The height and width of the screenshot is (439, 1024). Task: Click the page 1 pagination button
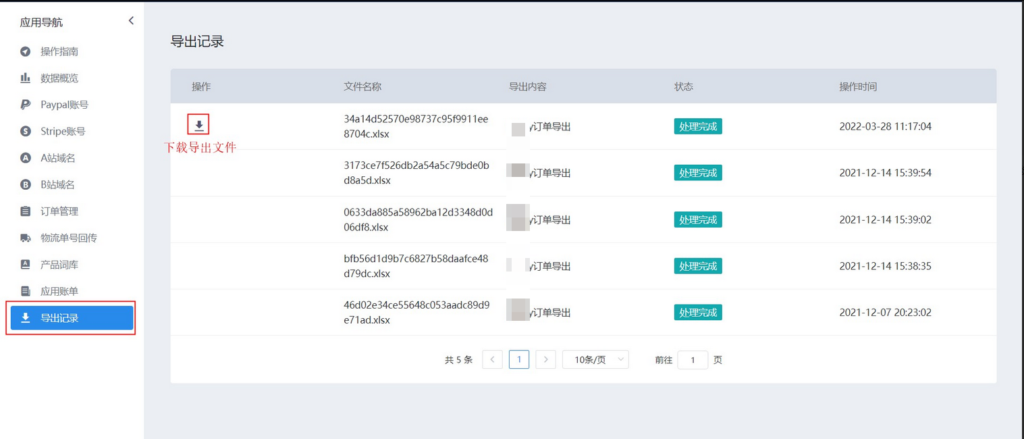(519, 359)
